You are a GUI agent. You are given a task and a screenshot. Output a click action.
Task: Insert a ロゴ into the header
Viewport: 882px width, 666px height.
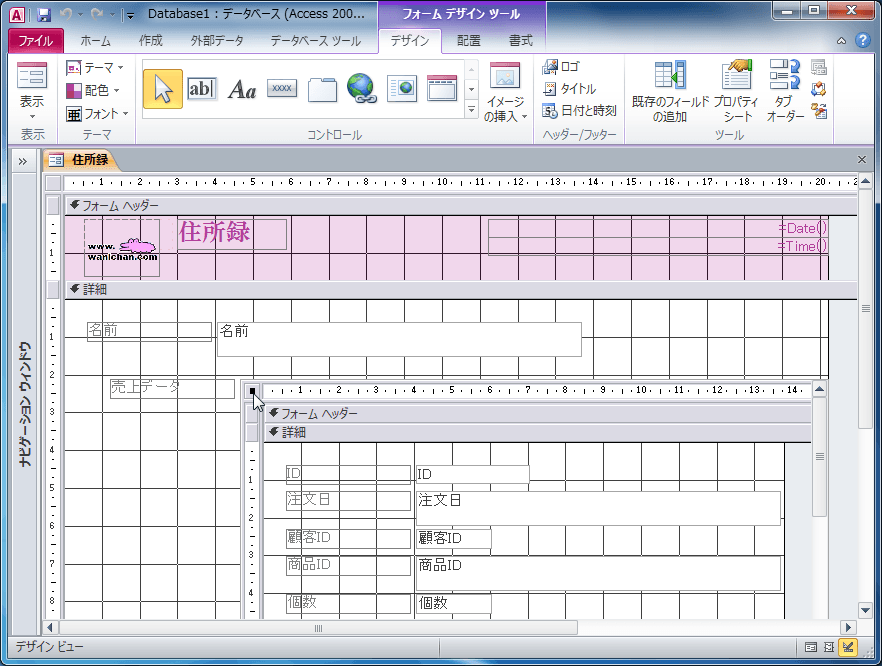click(561, 66)
